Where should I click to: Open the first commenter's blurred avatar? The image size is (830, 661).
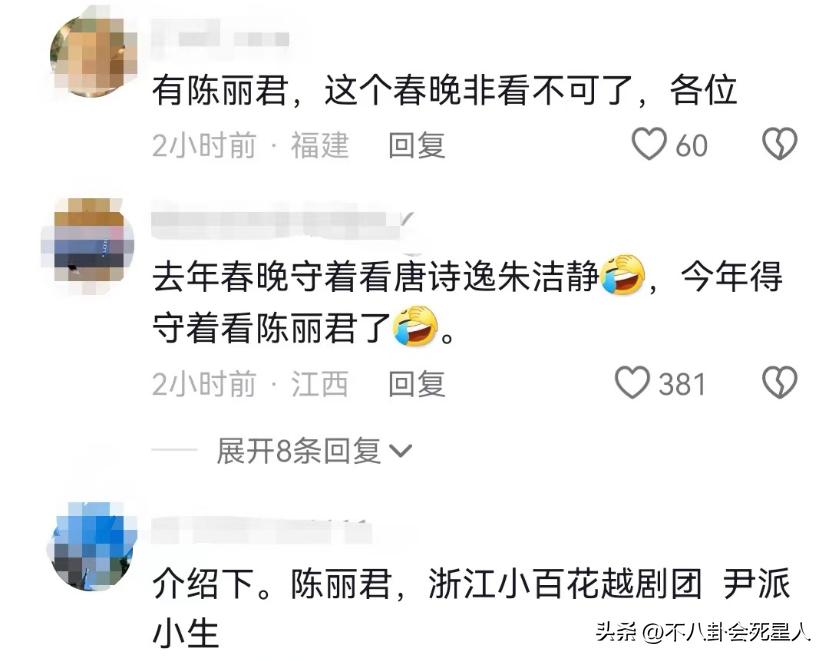pyautogui.click(x=93, y=56)
